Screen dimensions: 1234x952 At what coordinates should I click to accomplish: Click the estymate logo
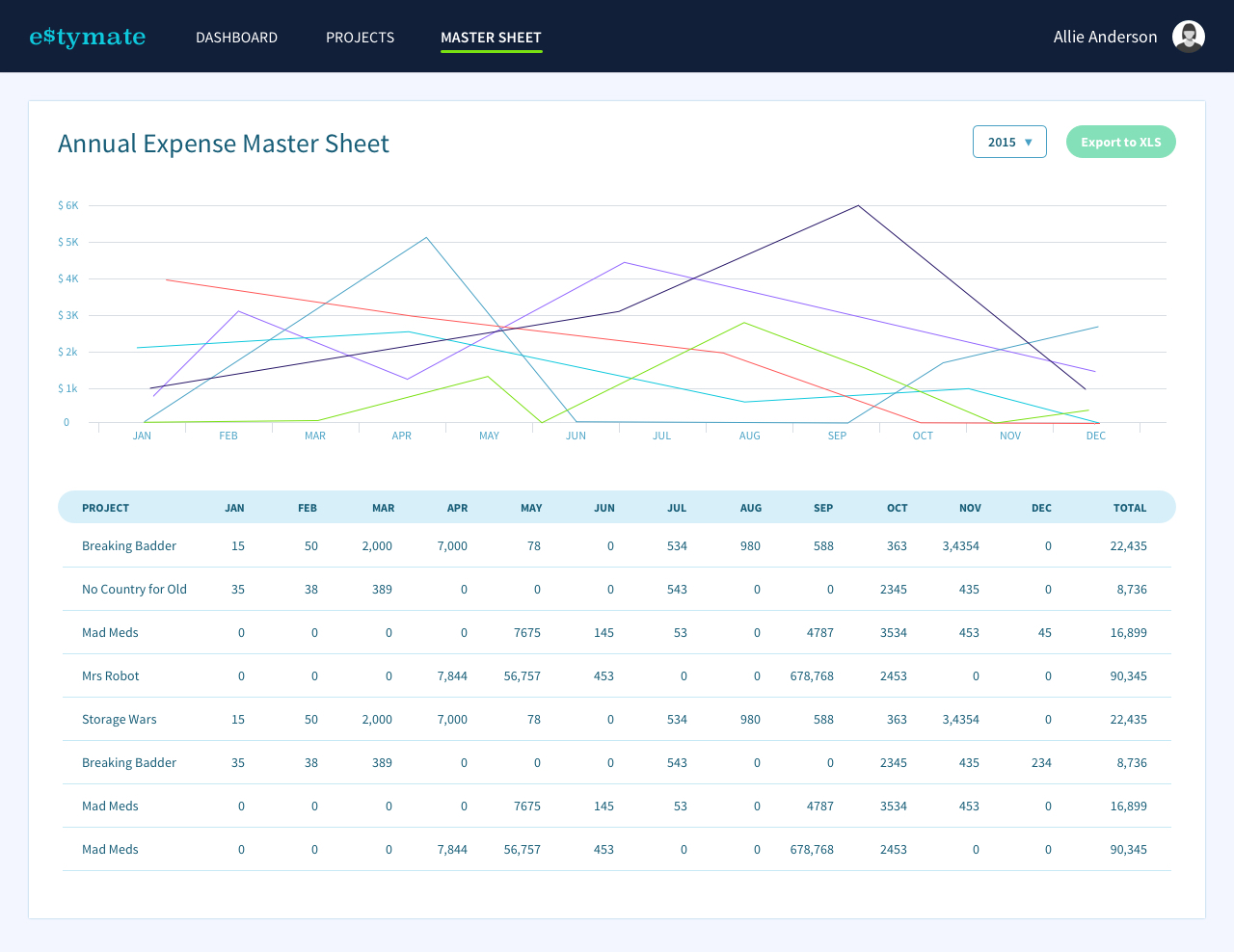coord(88,37)
